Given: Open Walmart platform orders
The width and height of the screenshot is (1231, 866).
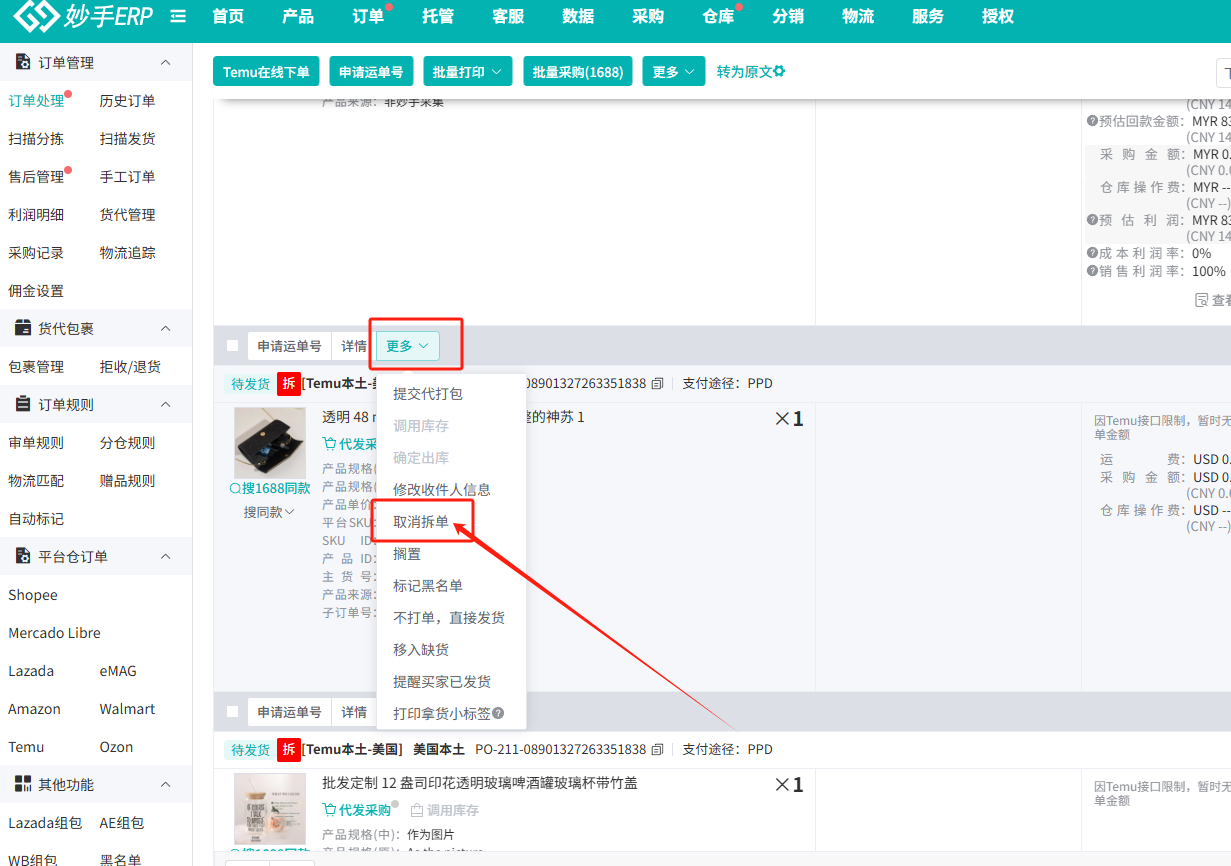Looking at the screenshot, I should 127,709.
